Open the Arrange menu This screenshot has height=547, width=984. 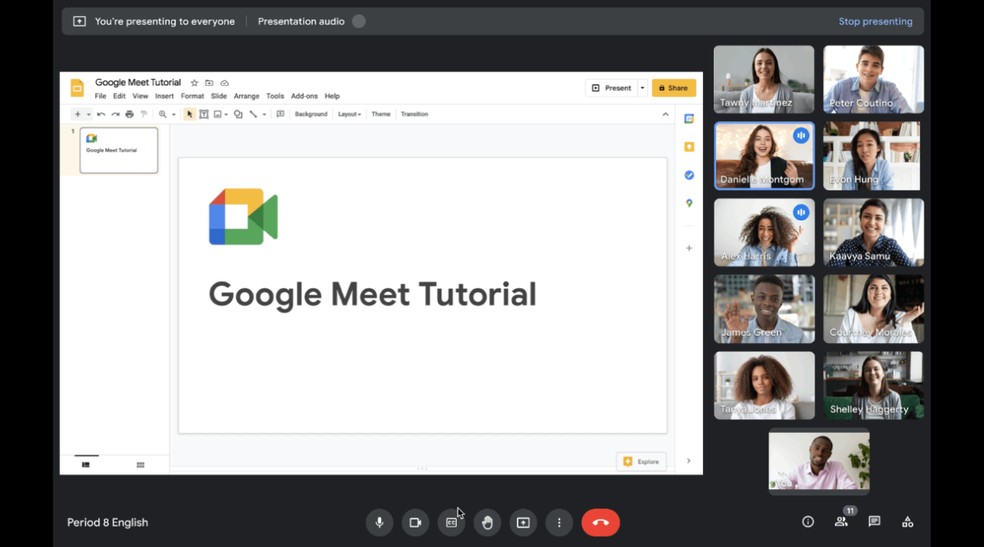[x=247, y=96]
